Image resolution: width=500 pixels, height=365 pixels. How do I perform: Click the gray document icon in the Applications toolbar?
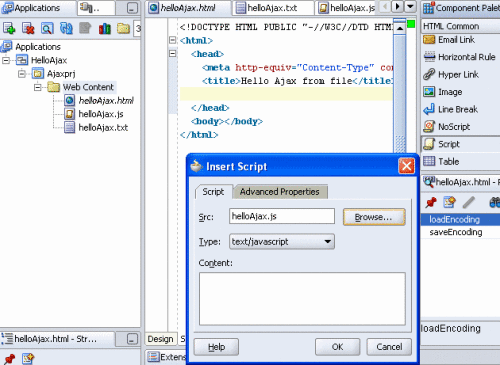85,28
